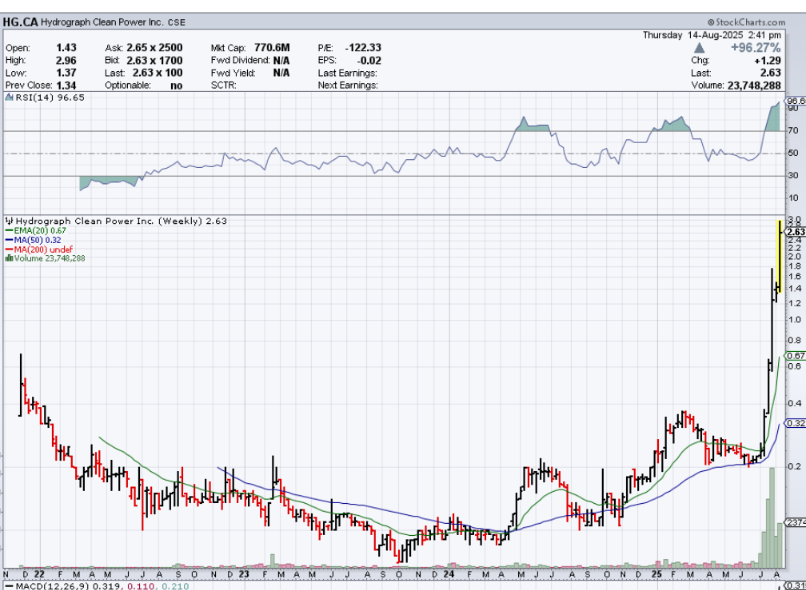Image resolution: width=806 pixels, height=590 pixels.
Task: Click the blue MA(50) line swatch in legend
Action: click(x=8, y=240)
